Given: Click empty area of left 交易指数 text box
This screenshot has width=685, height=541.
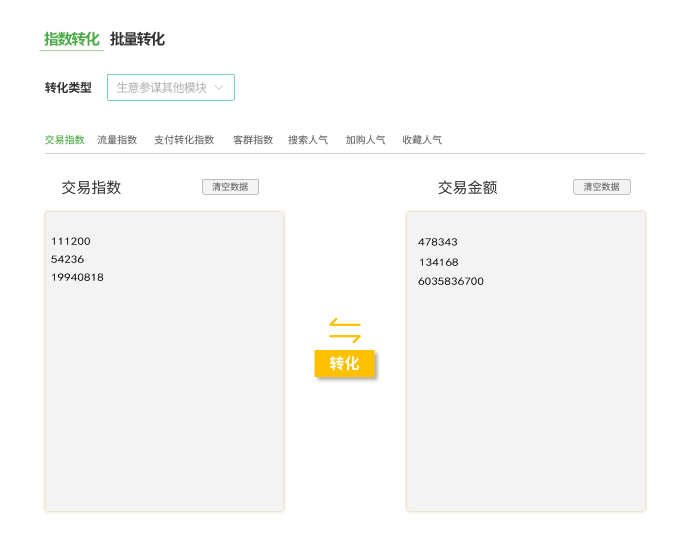Looking at the screenshot, I should (x=164, y=400).
